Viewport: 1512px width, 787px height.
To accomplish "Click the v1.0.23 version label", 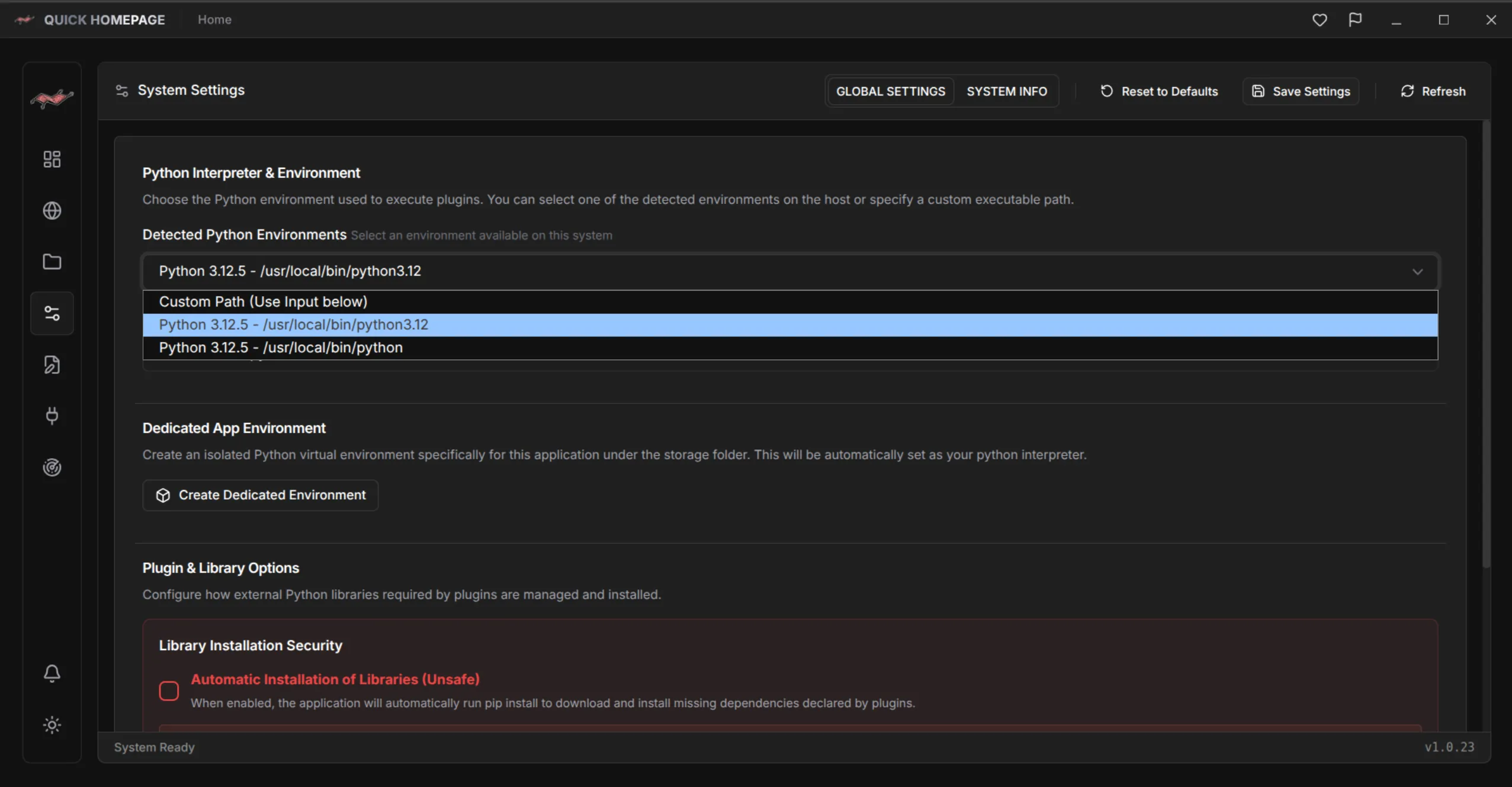I will point(1449,747).
